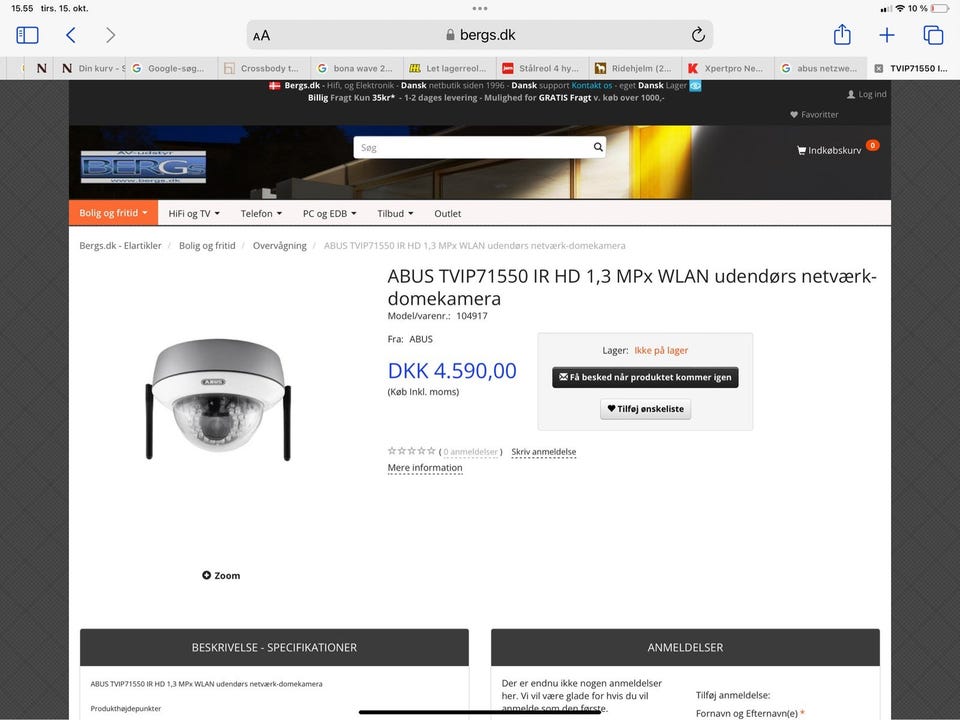Switch to the Let lagerreol tab
960x720 pixels.
450,68
